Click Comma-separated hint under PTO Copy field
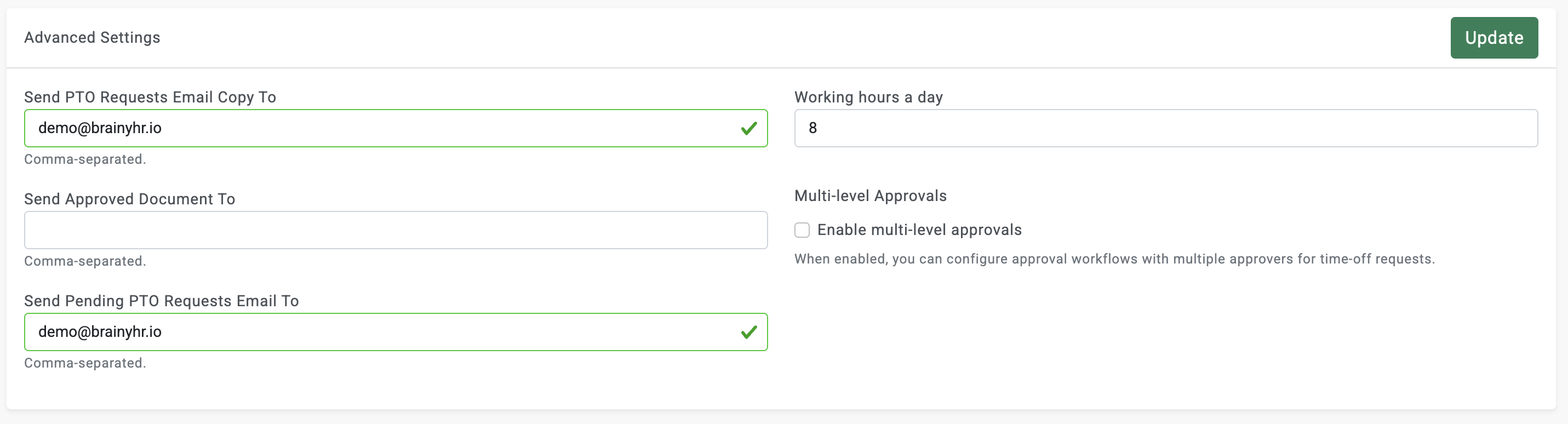Viewport: 1568px width, 424px height. click(x=85, y=159)
